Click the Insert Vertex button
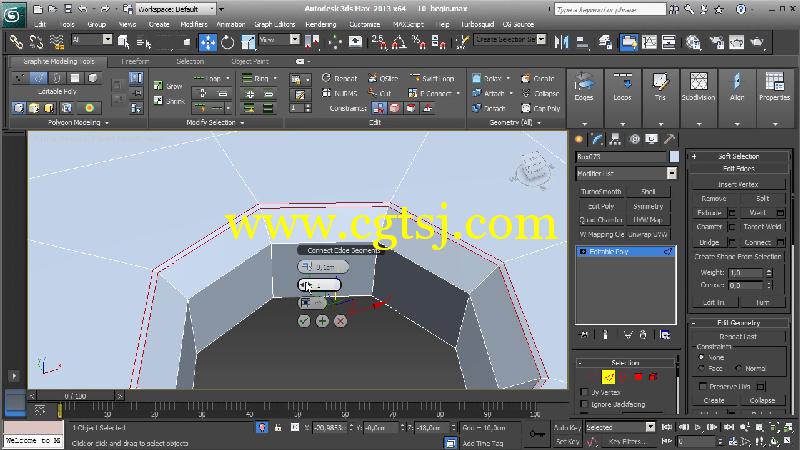The image size is (800, 450). tap(738, 184)
